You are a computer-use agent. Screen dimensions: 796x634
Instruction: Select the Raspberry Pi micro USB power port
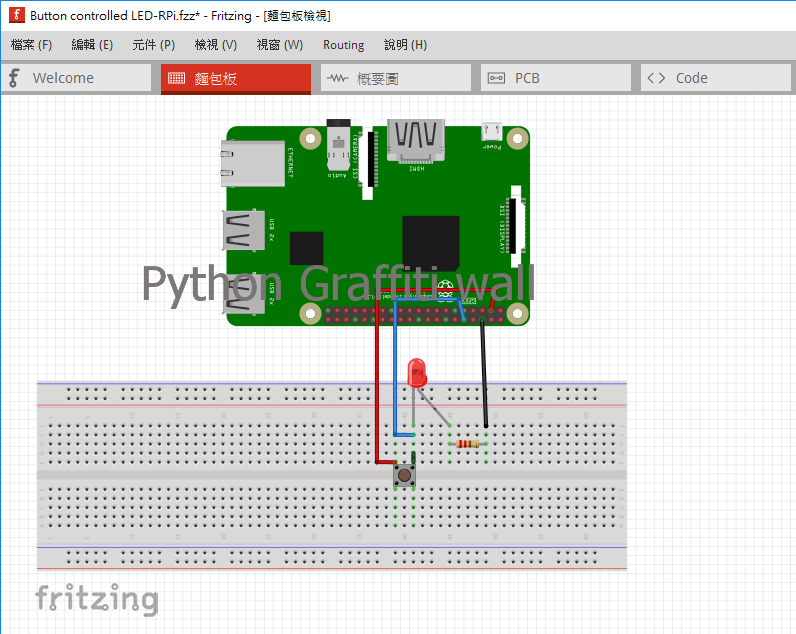point(492,131)
